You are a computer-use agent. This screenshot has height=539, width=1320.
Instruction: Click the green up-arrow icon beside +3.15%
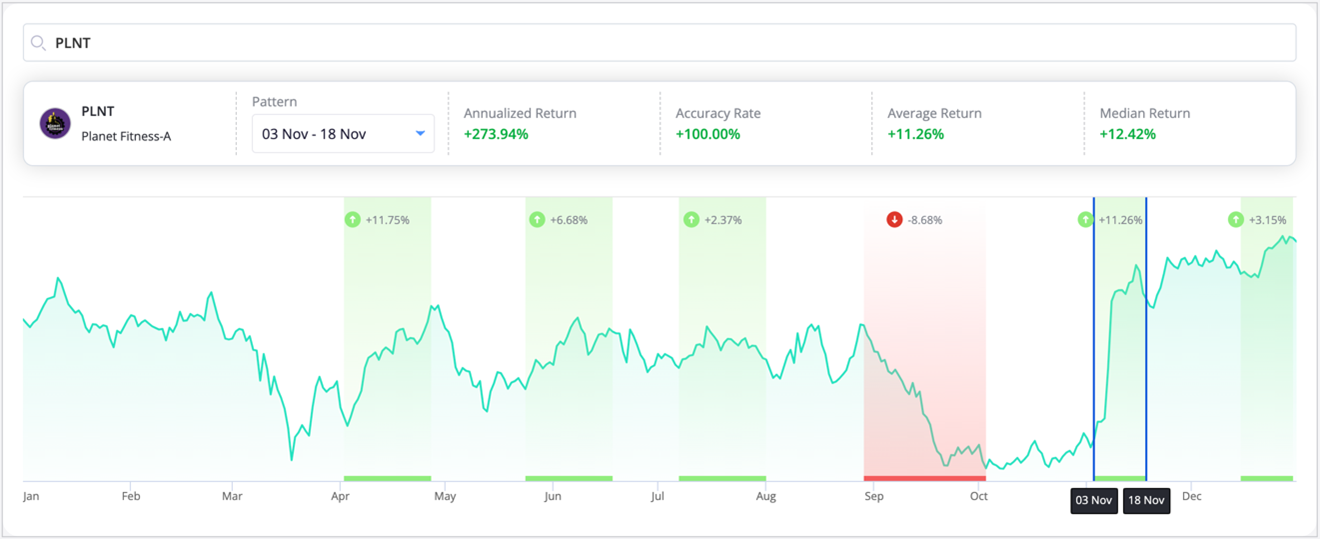(1236, 220)
